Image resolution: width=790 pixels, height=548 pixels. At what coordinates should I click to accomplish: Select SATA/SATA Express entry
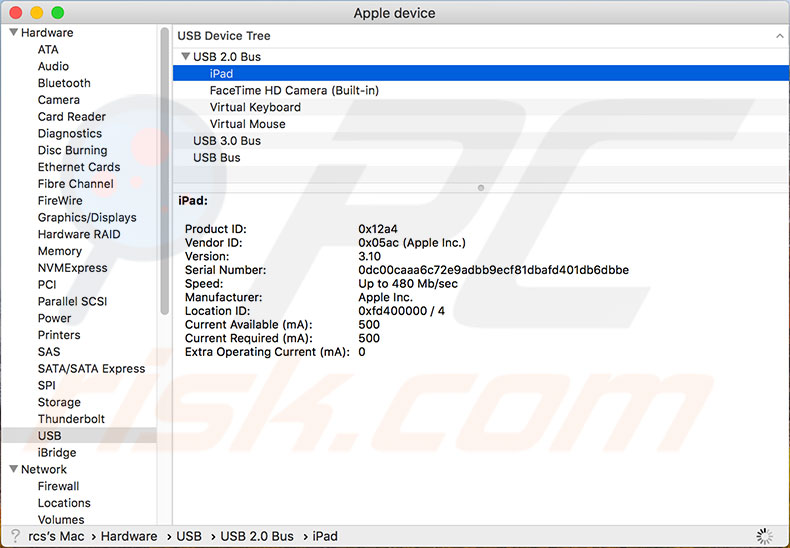[x=91, y=368]
